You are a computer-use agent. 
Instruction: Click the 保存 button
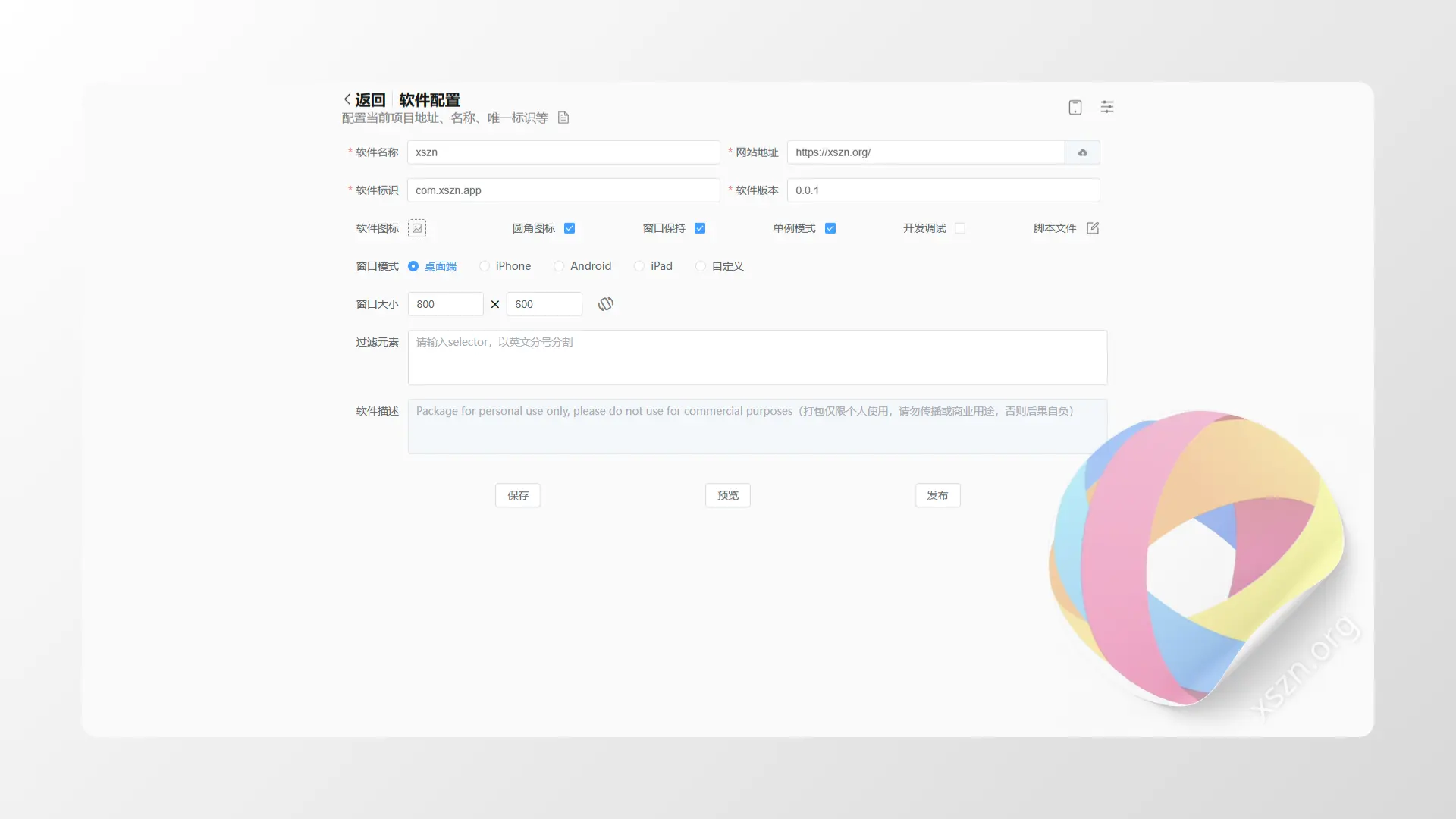click(518, 495)
